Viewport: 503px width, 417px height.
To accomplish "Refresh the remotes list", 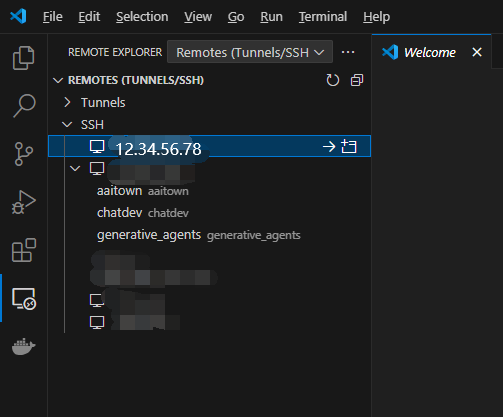I will [332, 80].
